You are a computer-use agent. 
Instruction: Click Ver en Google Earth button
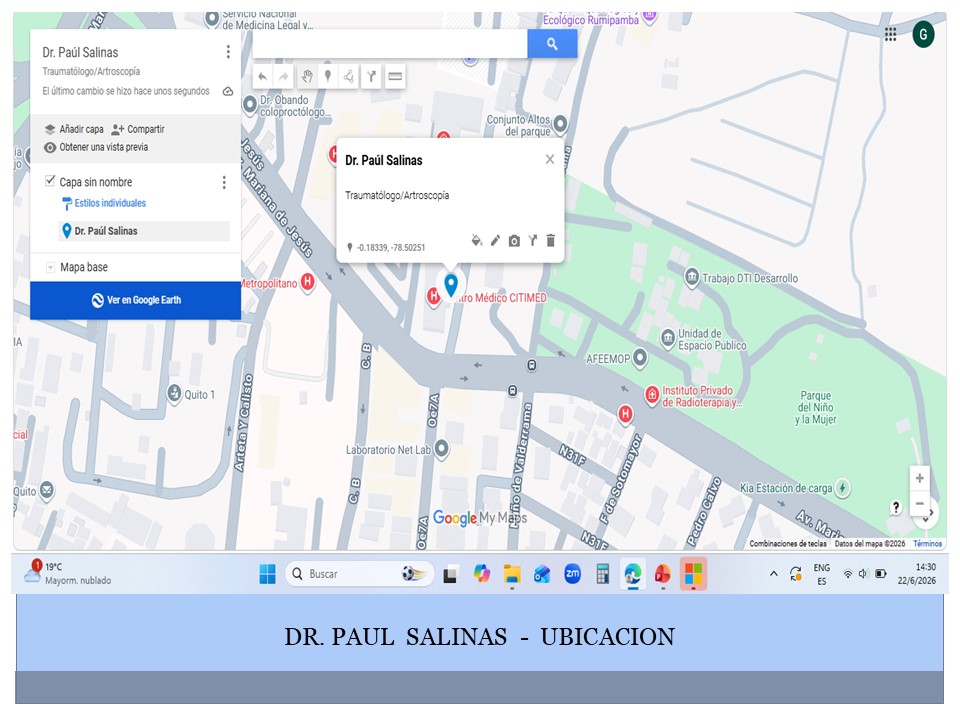click(x=135, y=300)
